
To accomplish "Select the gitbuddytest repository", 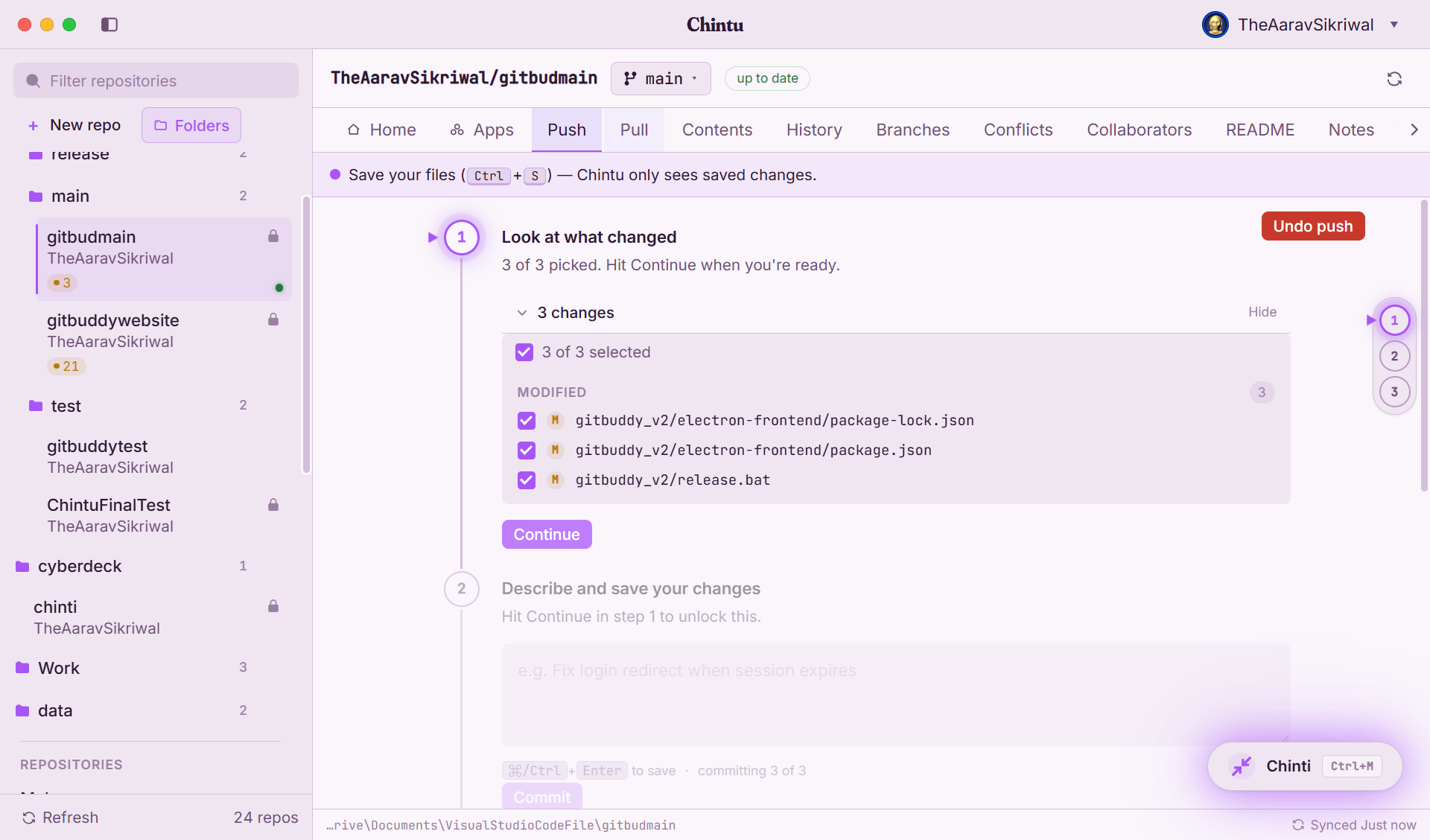I will (x=164, y=456).
